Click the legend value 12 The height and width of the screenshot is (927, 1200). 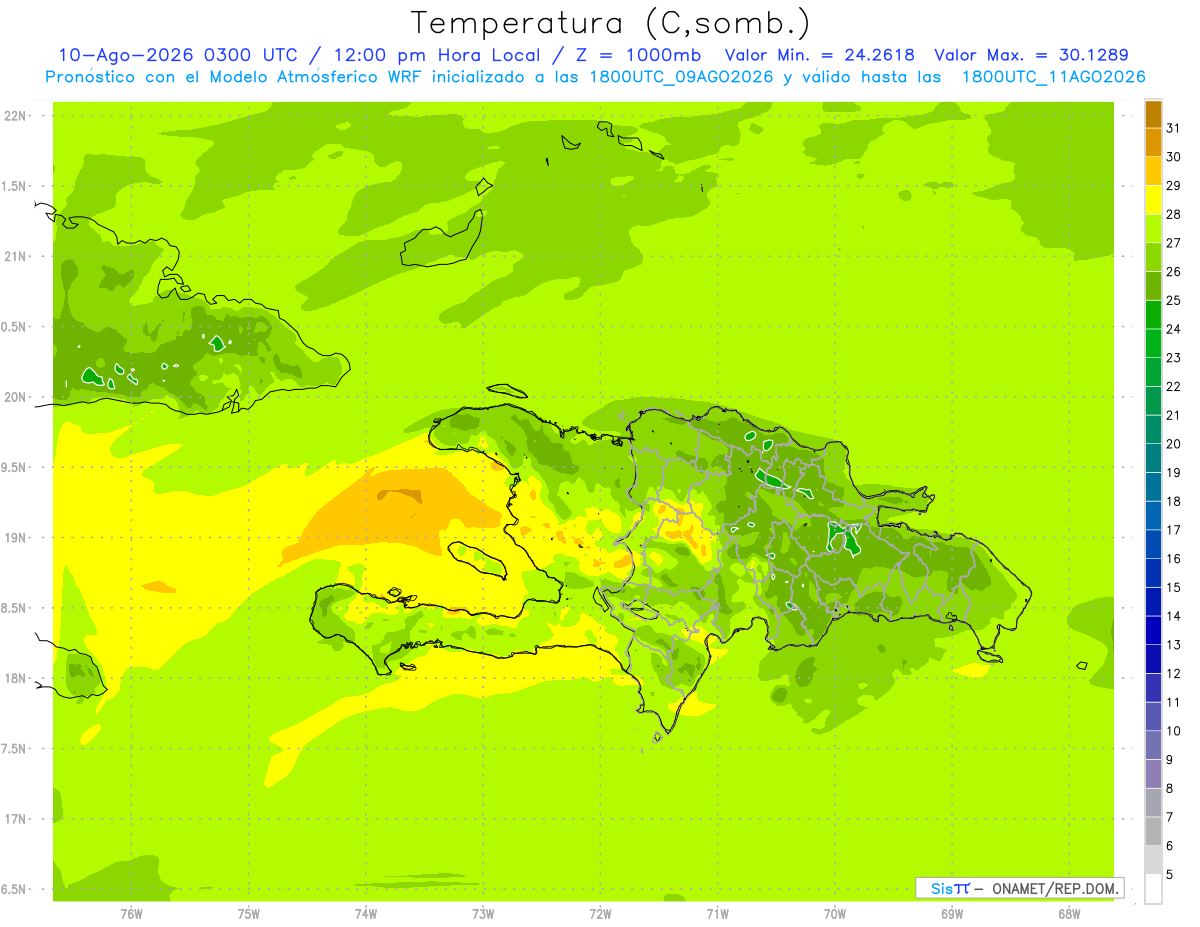(1174, 674)
